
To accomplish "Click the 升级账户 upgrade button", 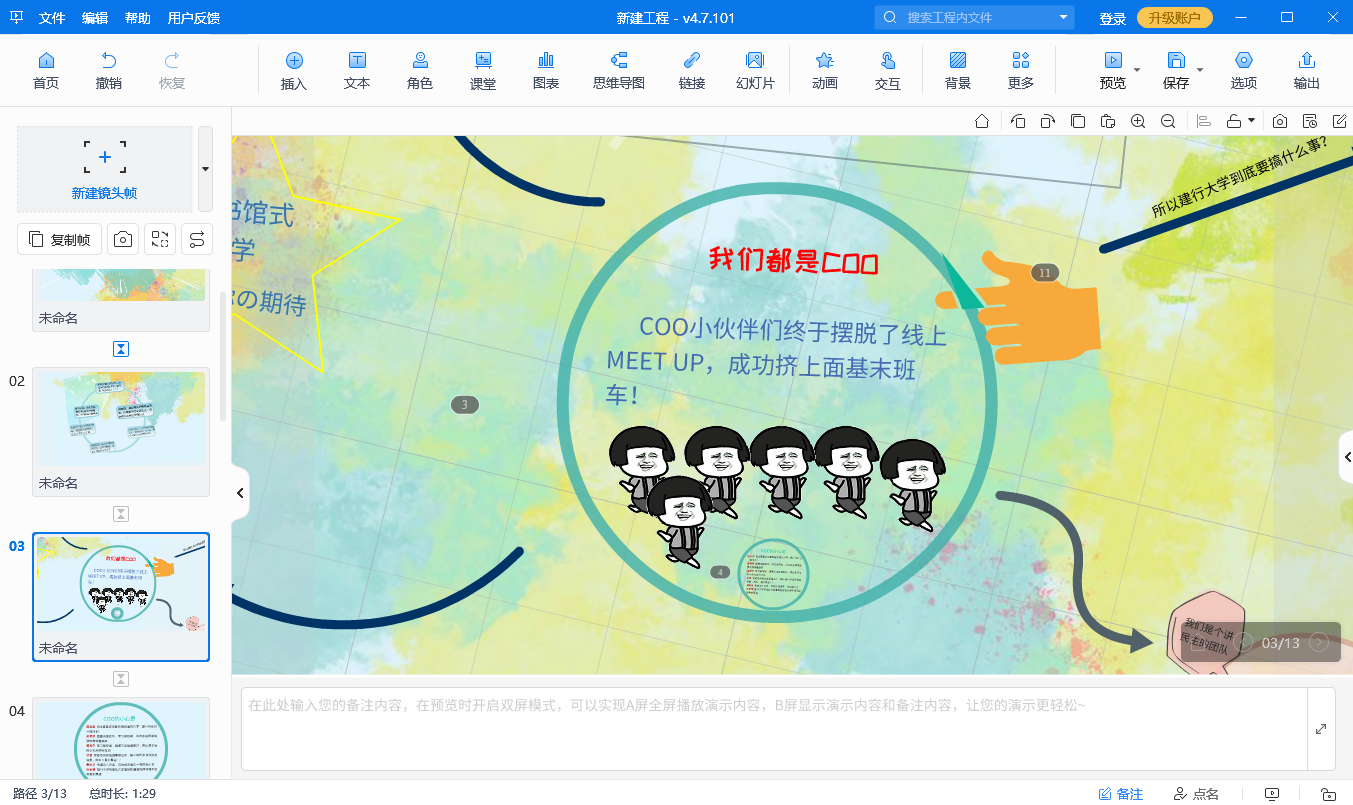I will point(1175,18).
